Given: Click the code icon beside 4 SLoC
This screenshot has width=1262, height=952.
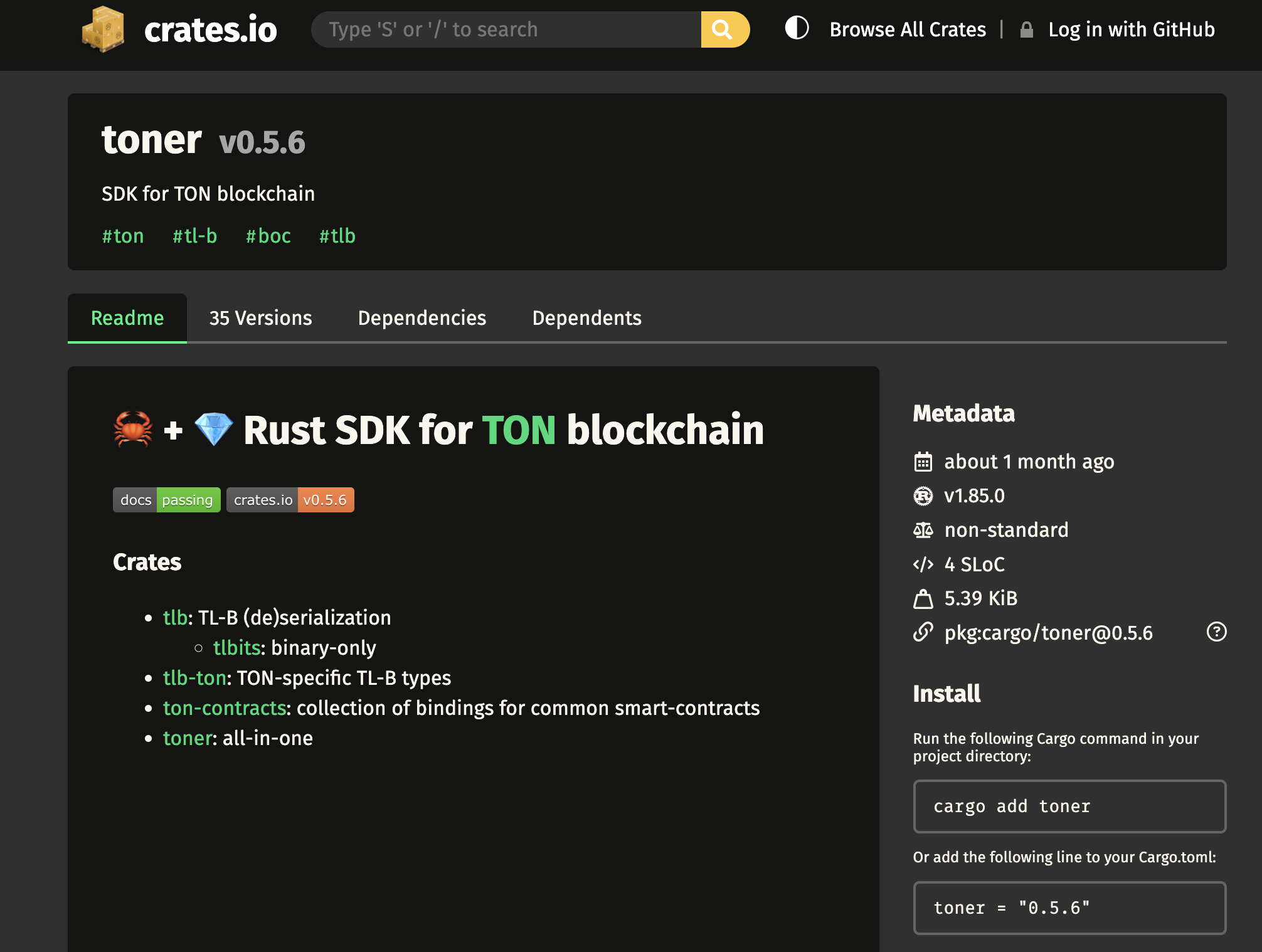Looking at the screenshot, I should pyautogui.click(x=923, y=564).
